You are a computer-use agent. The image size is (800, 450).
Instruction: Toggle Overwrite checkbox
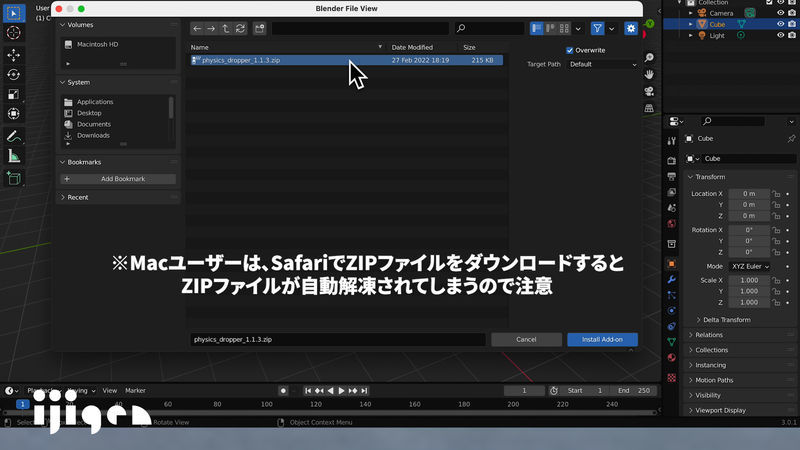click(569, 50)
